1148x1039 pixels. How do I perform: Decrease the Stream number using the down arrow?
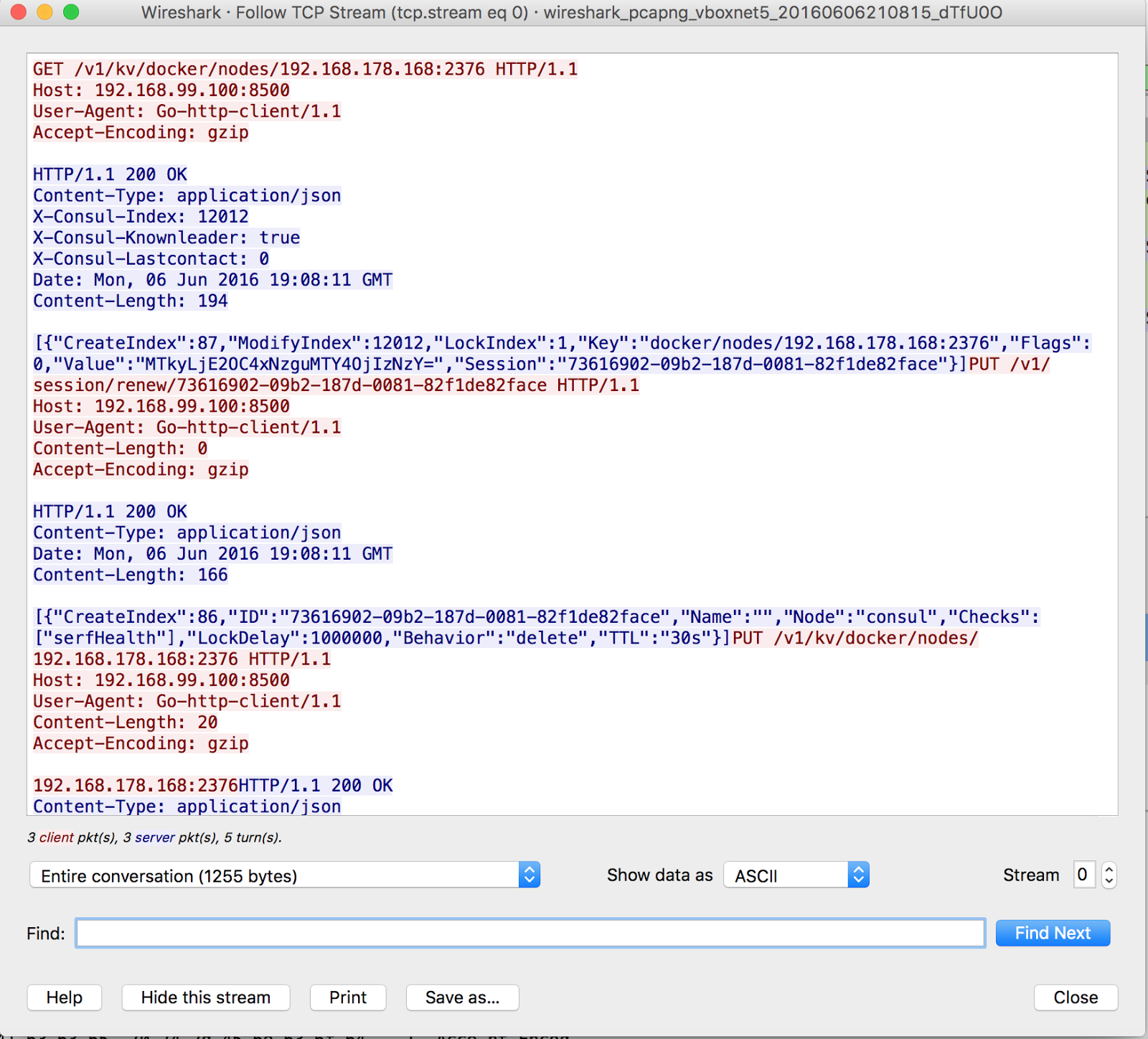pyautogui.click(x=1108, y=881)
